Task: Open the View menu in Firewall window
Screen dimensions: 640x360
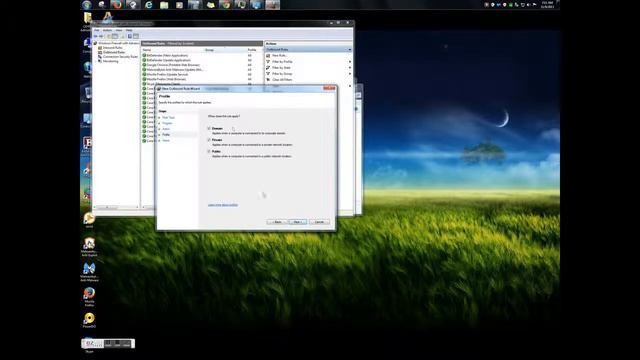Action: tap(119, 30)
